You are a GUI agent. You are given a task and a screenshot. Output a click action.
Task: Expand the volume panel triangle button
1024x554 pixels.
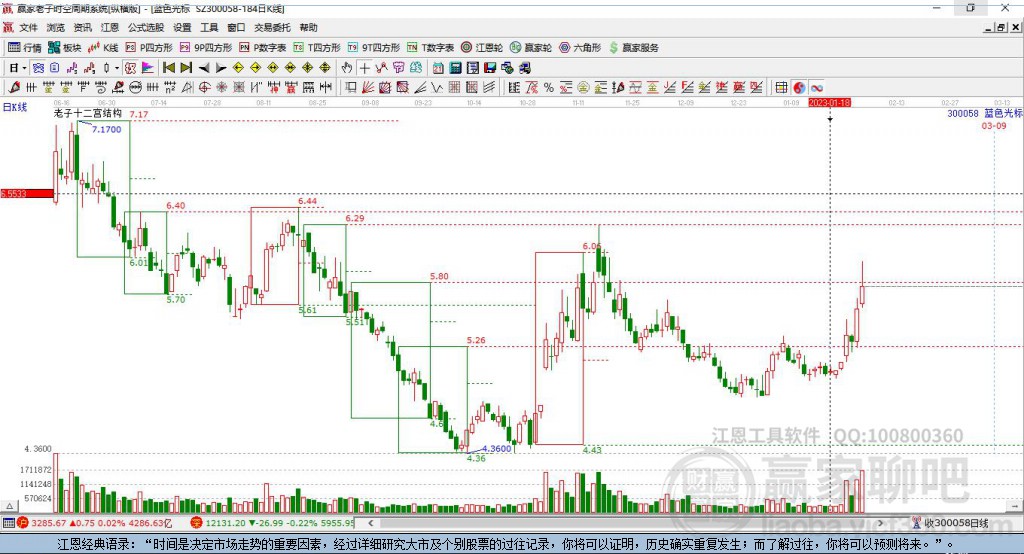pyautogui.click(x=9, y=506)
